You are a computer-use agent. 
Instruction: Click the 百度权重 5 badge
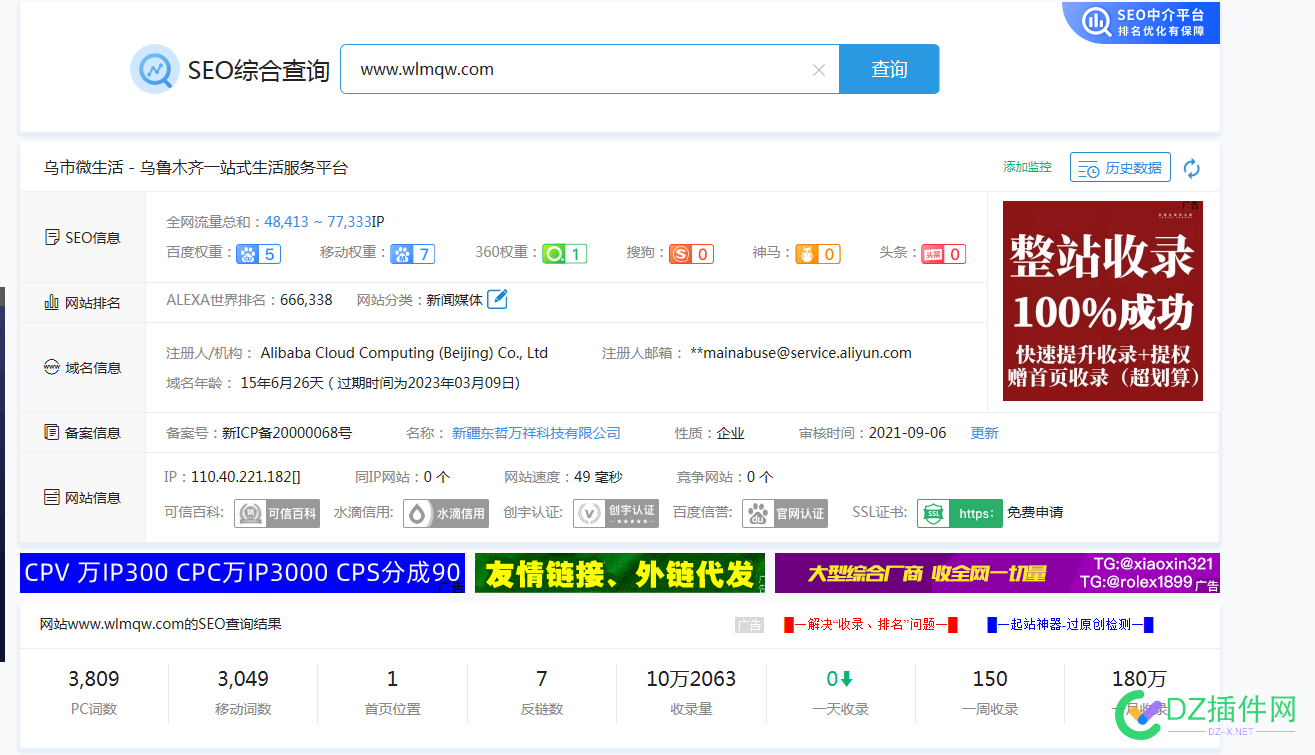click(258, 254)
